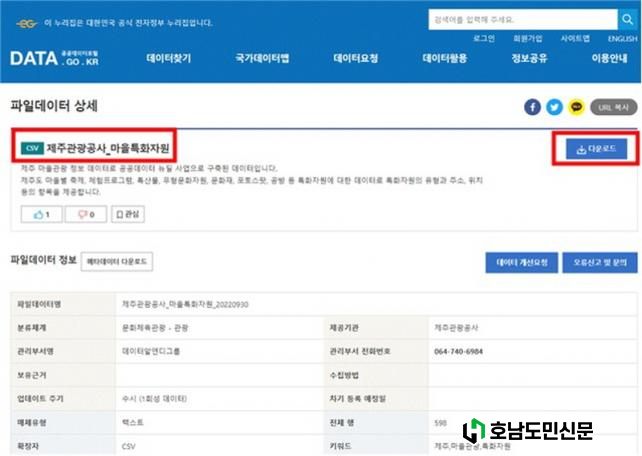Click the 파일데이터 정보 section heading

43,260
